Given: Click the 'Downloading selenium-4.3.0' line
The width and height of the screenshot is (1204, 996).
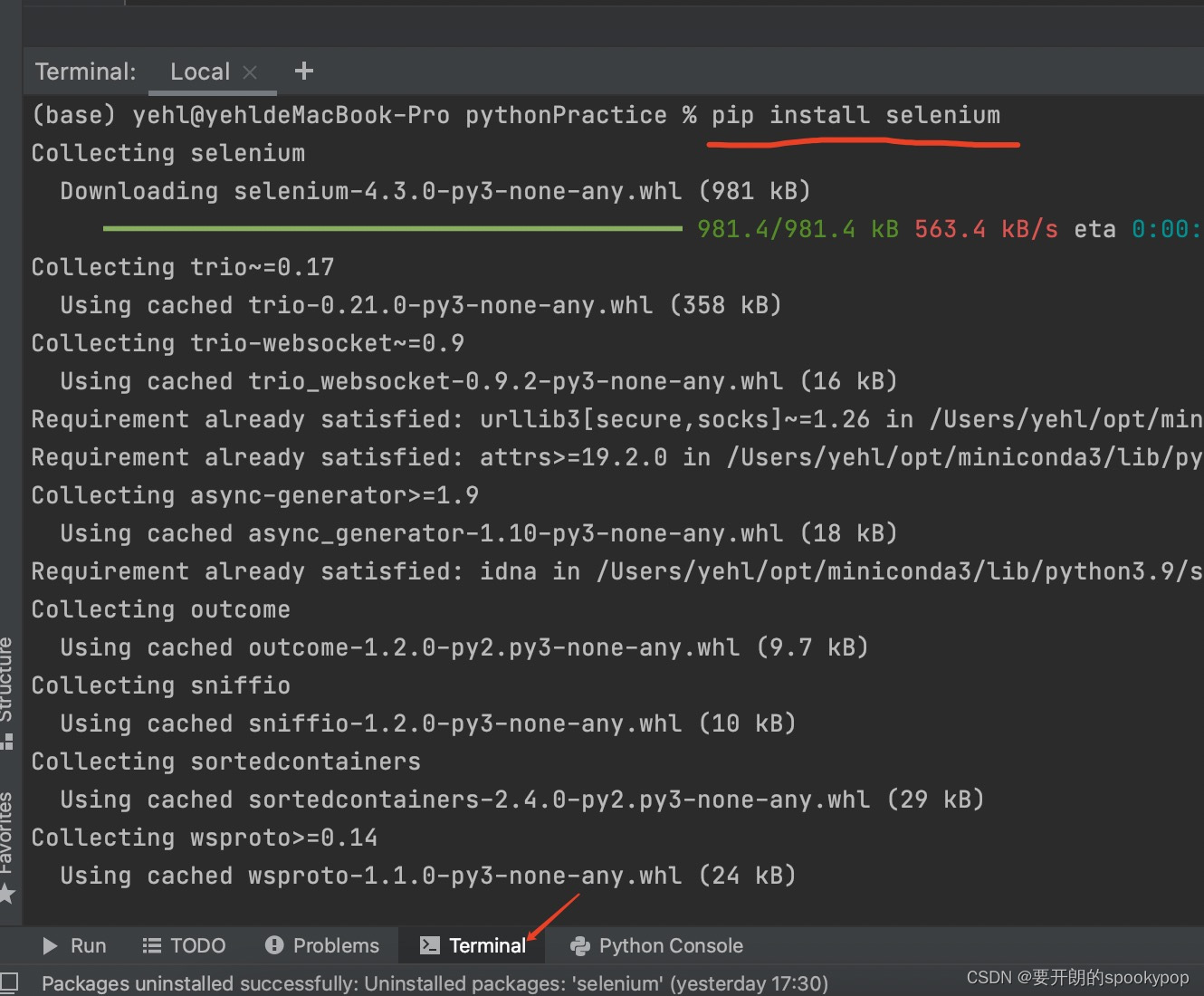Looking at the screenshot, I should pyautogui.click(x=435, y=191).
